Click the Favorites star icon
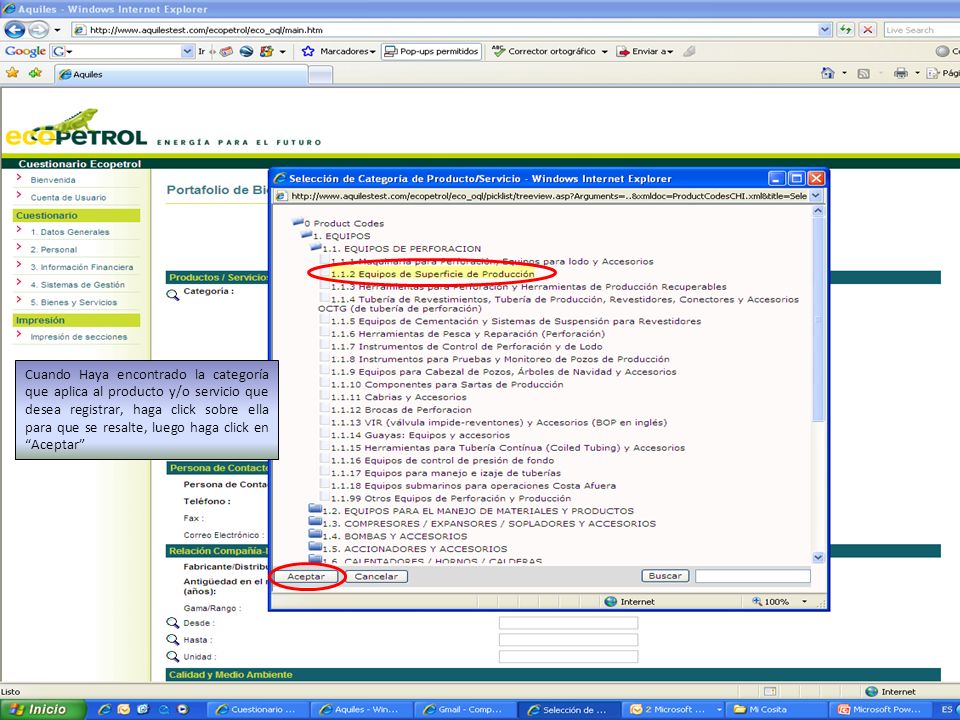 click(x=12, y=73)
